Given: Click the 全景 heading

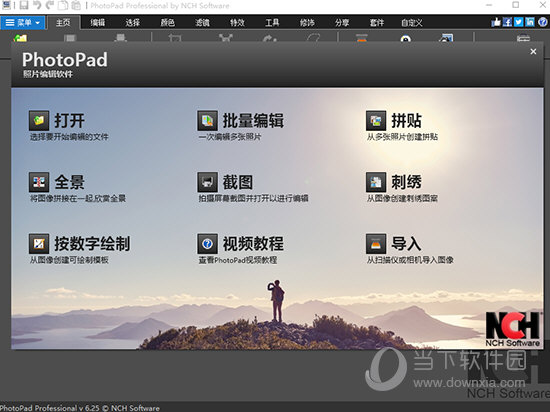Looking at the screenshot, I should pyautogui.click(x=69, y=182).
